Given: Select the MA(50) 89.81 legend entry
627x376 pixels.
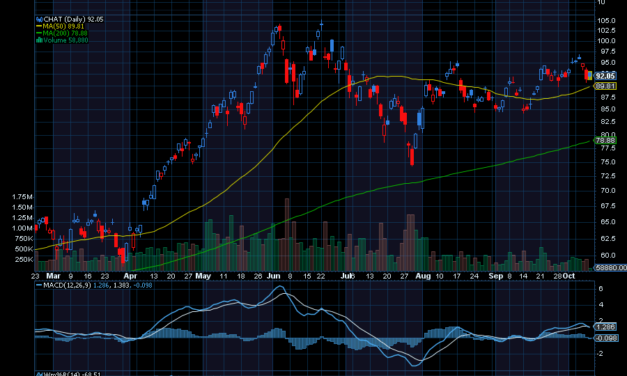Looking at the screenshot, I should pos(63,26).
